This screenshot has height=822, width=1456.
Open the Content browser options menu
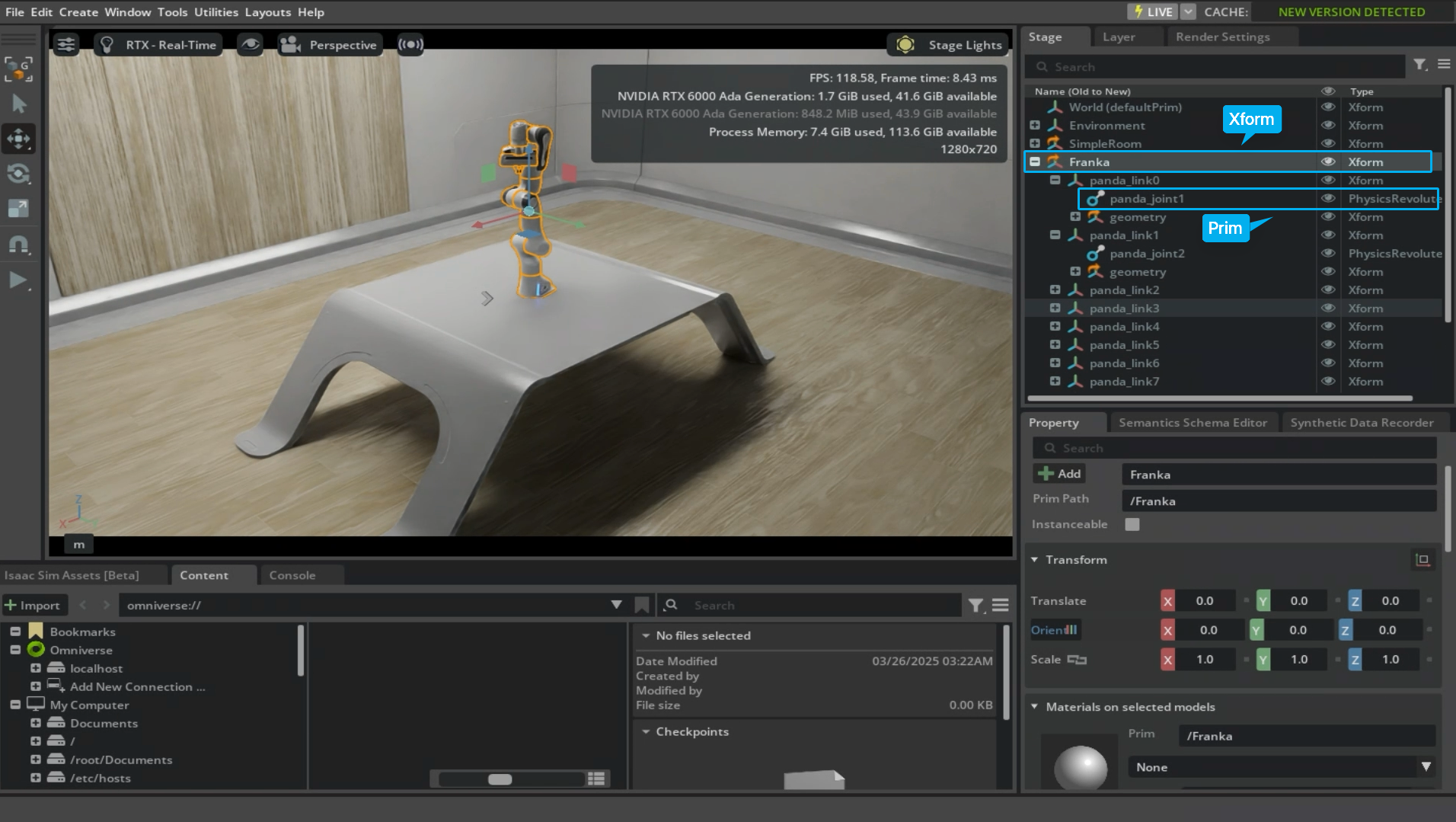(1001, 605)
